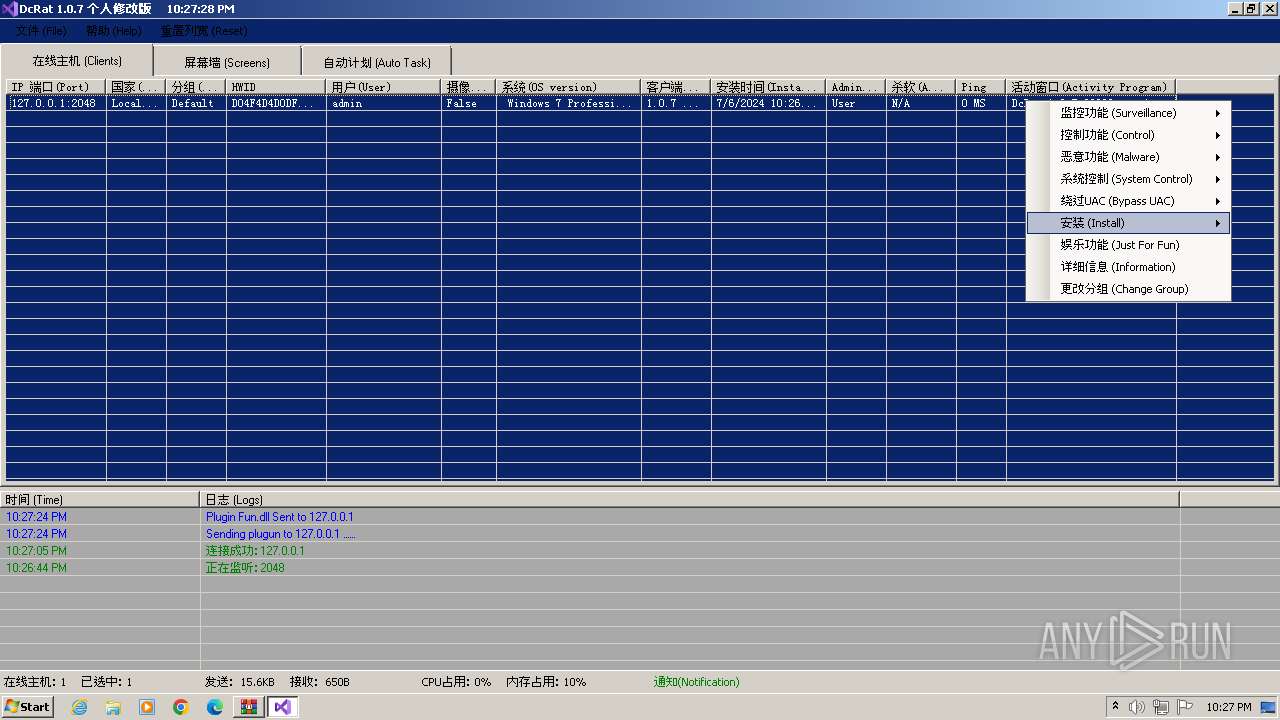Image resolution: width=1280 pixels, height=720 pixels.
Task: Click the '7/6/2024 10:26...' install time cell
Action: click(769, 103)
